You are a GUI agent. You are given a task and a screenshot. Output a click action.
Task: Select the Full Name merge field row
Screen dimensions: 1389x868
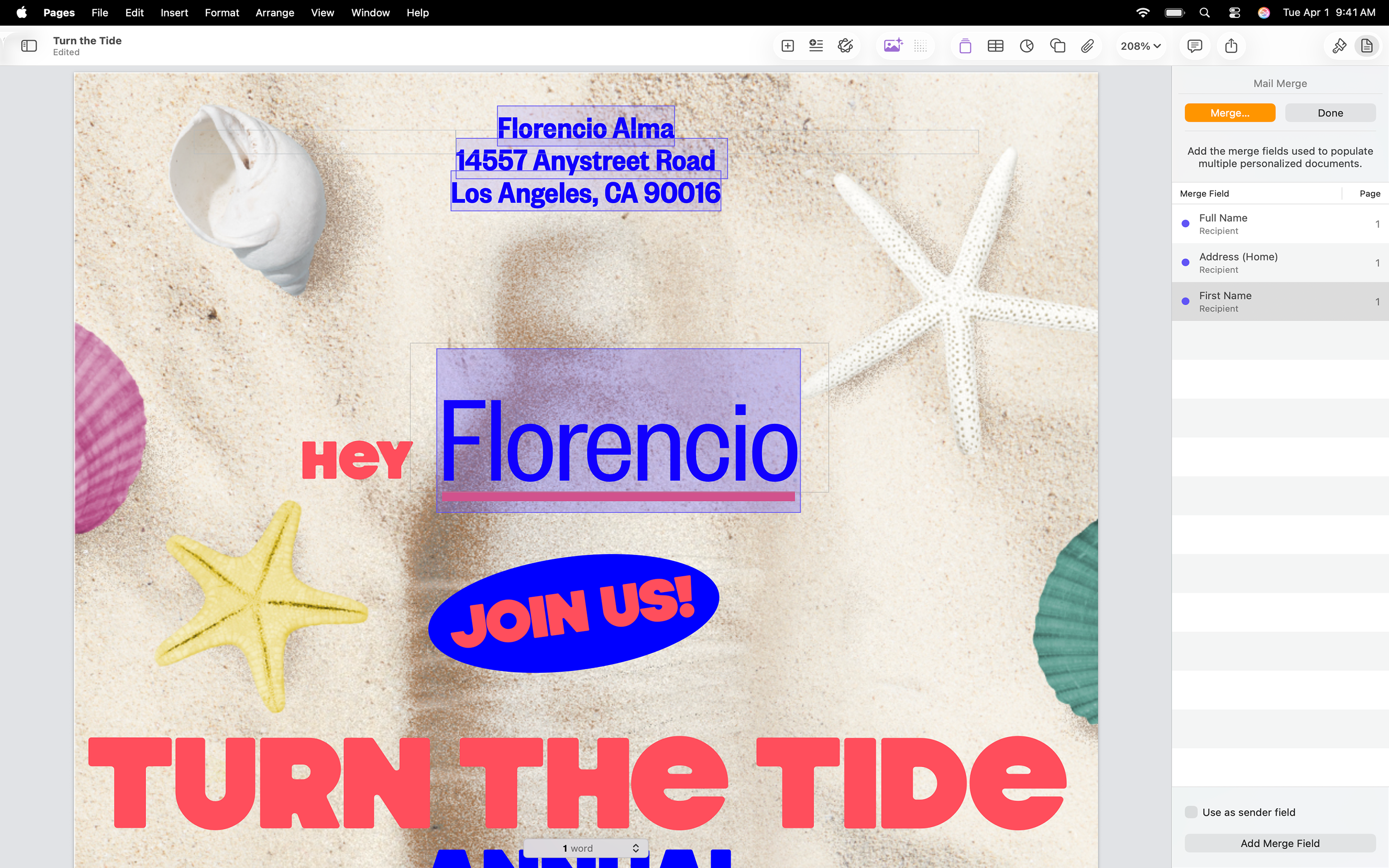(1280, 224)
